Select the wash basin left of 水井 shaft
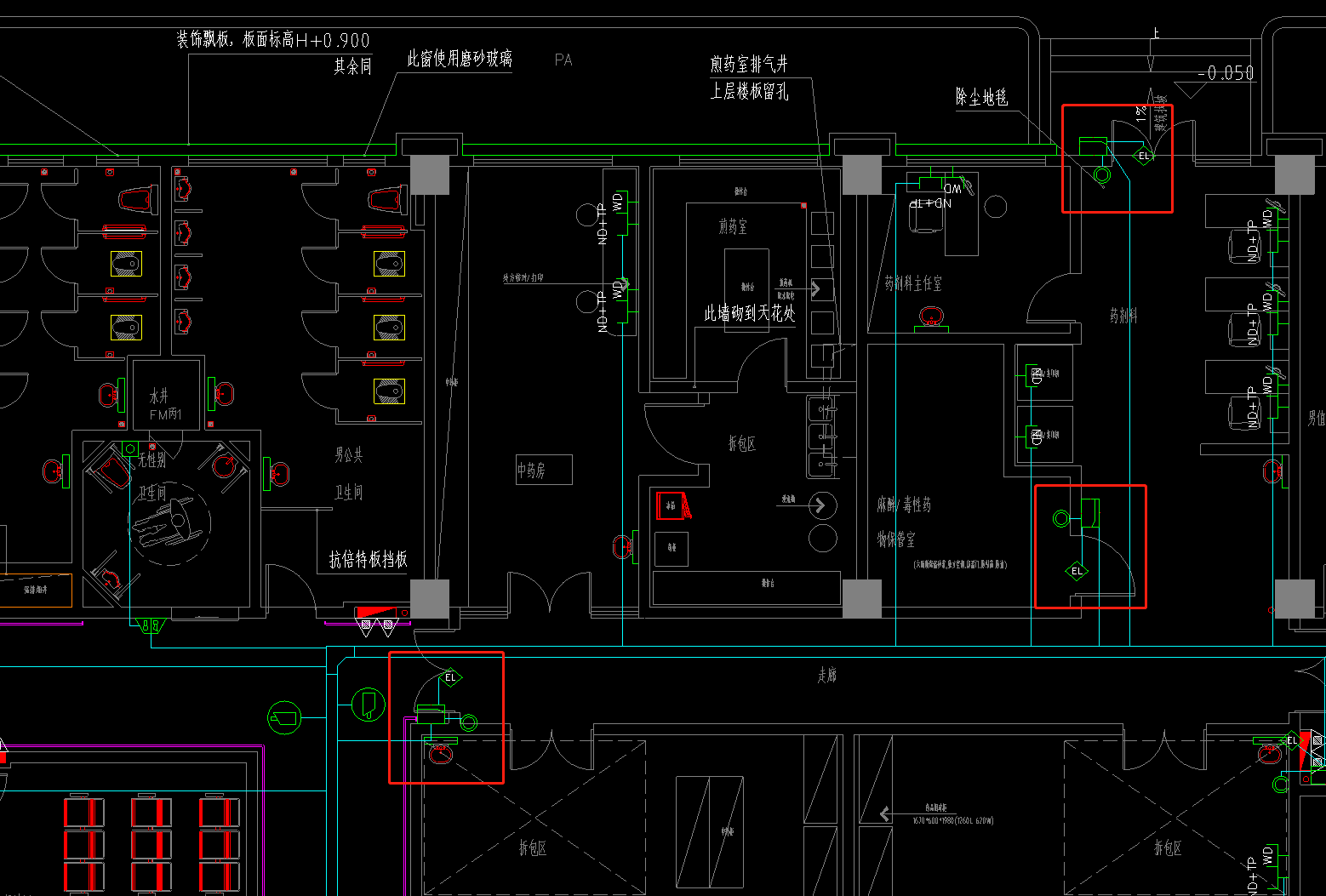Image resolution: width=1326 pixels, height=896 pixels. click(x=110, y=395)
